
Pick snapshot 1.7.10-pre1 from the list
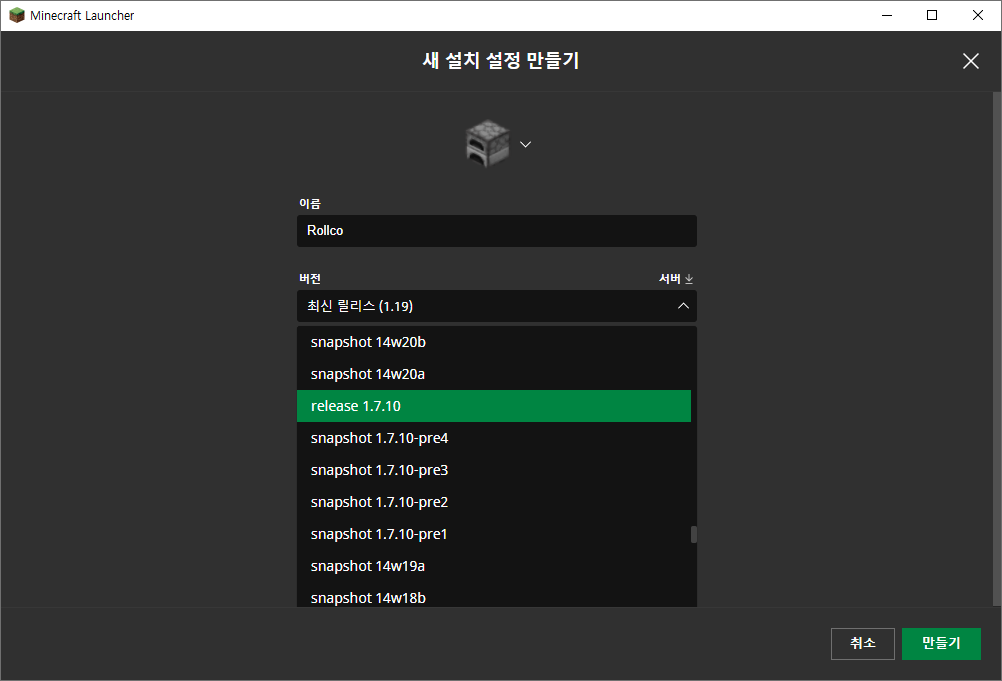coord(493,534)
